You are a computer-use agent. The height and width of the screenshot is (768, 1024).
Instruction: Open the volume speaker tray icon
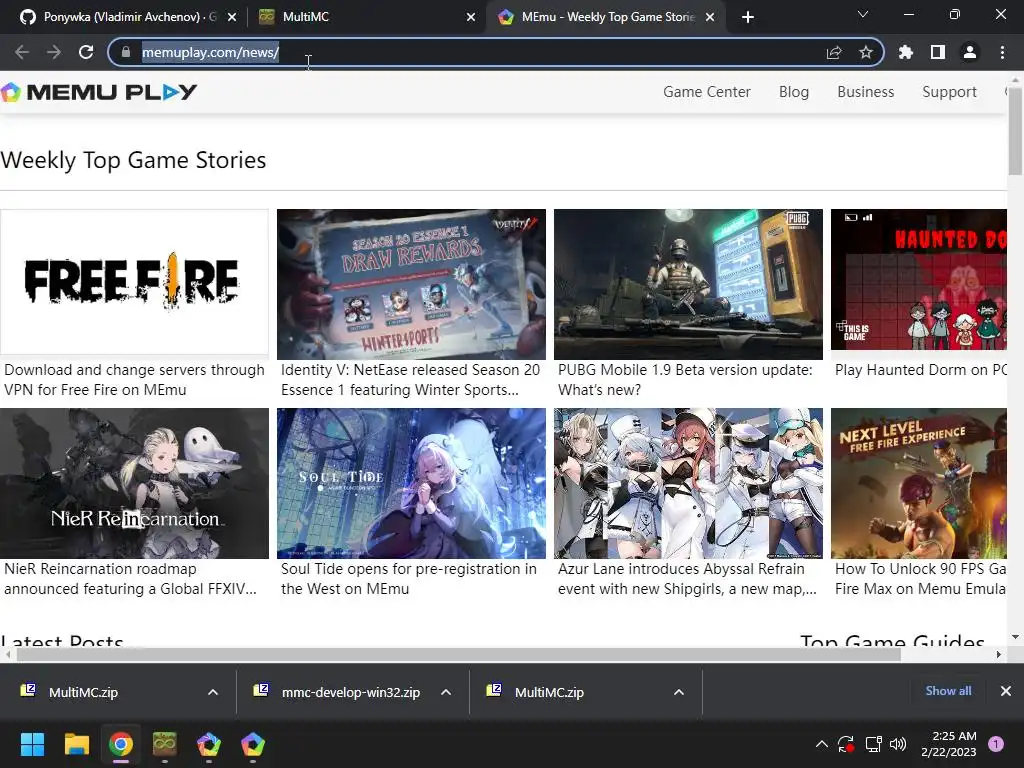coord(898,744)
